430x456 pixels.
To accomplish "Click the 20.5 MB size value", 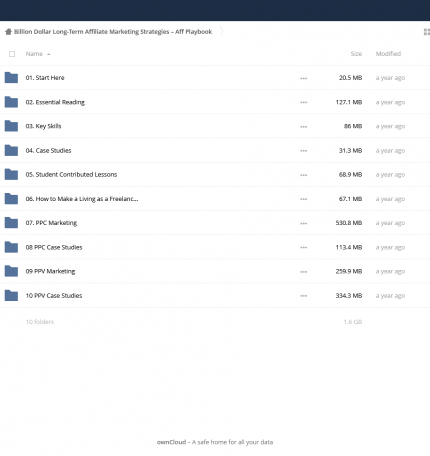I will coord(350,78).
